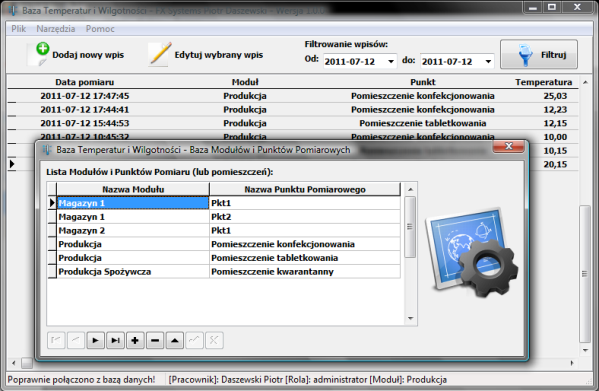Click Pomieszczenie konfekcjonowania cell in dialog
This screenshot has width=599, height=391.
305,244
